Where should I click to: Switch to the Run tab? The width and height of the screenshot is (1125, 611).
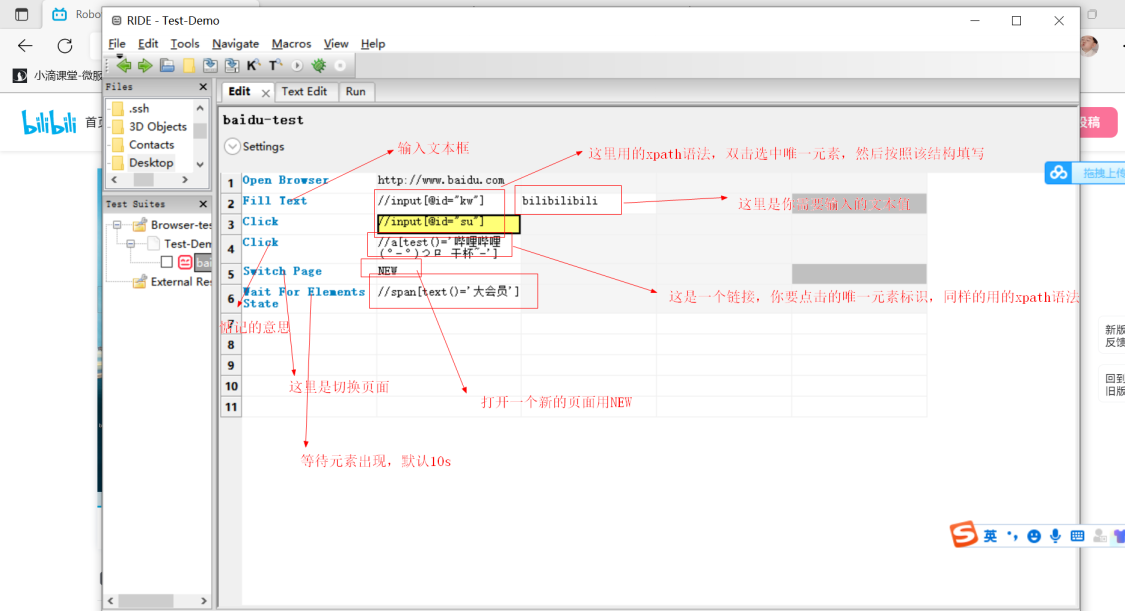click(355, 91)
